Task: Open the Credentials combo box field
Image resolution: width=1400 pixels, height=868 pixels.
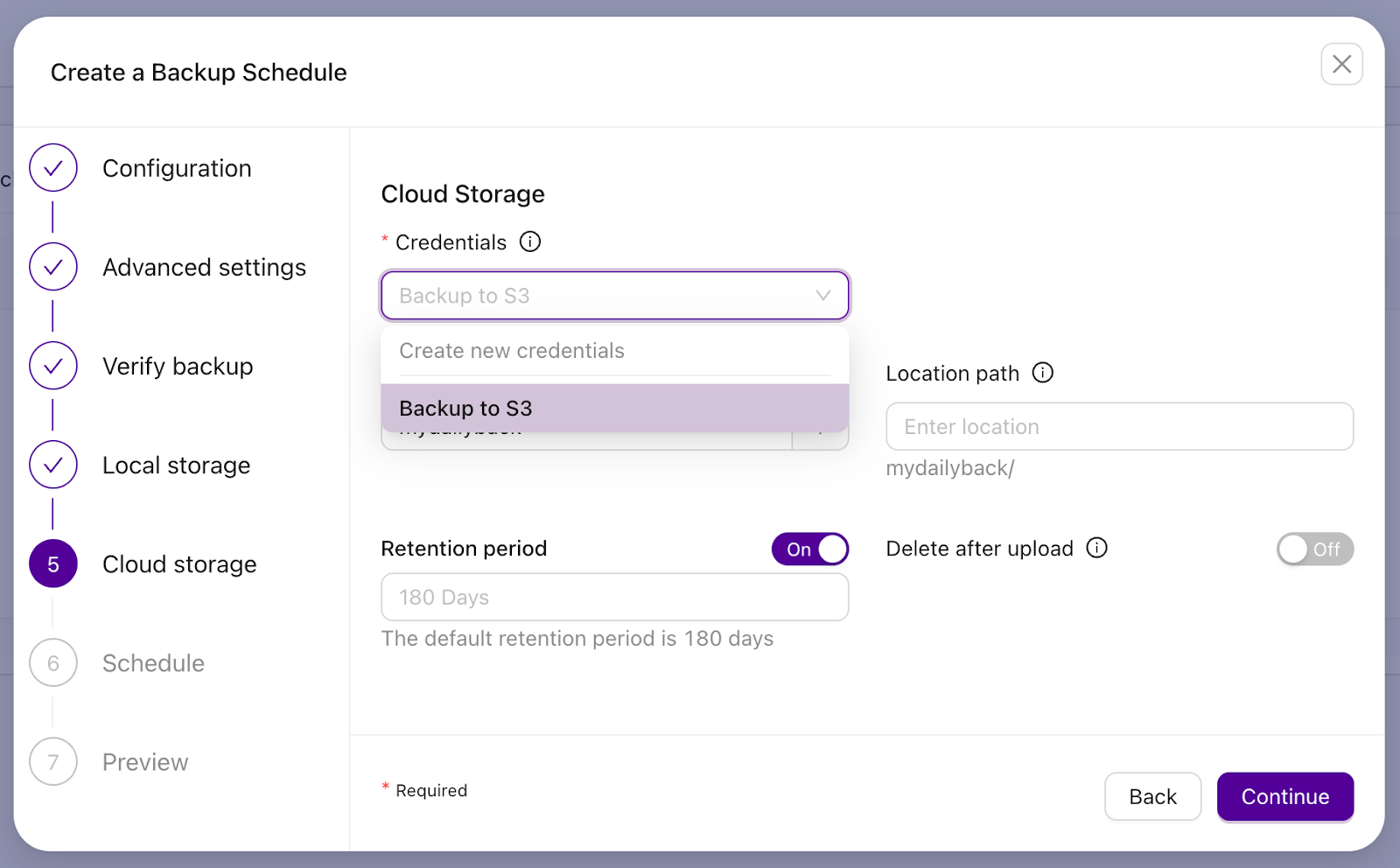Action: [x=615, y=296]
